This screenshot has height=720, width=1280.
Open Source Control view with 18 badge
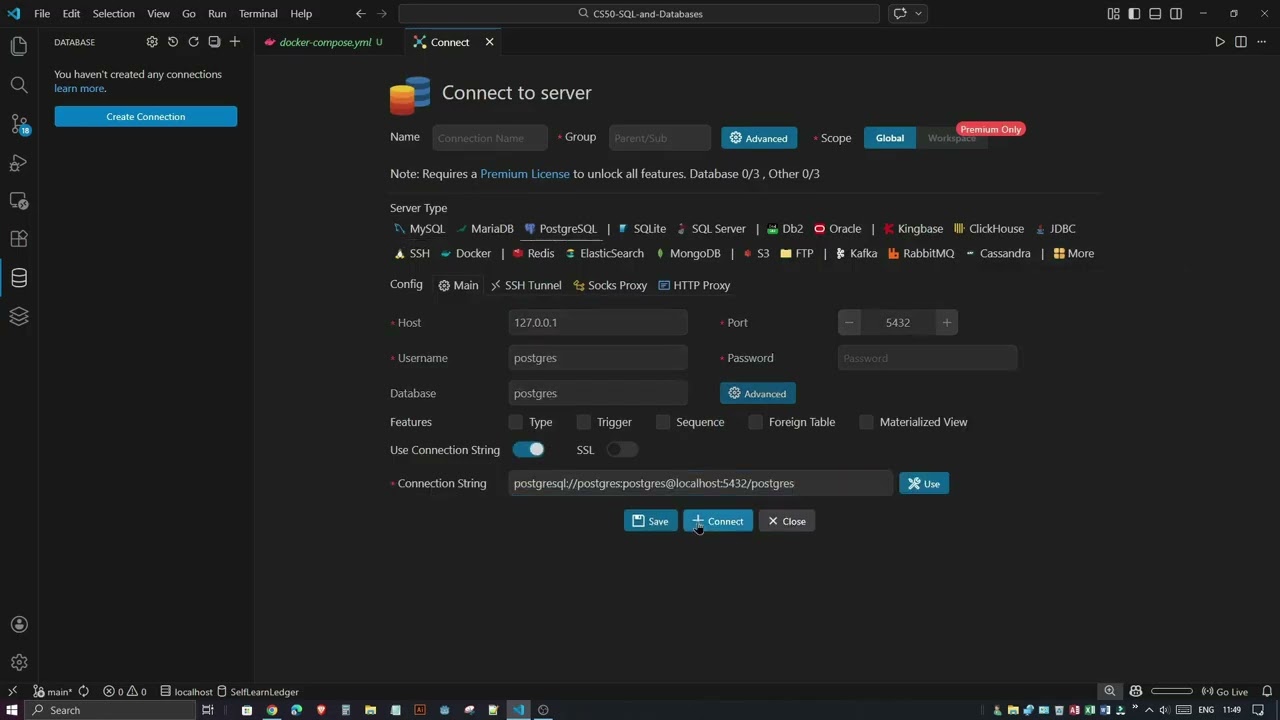(18, 124)
